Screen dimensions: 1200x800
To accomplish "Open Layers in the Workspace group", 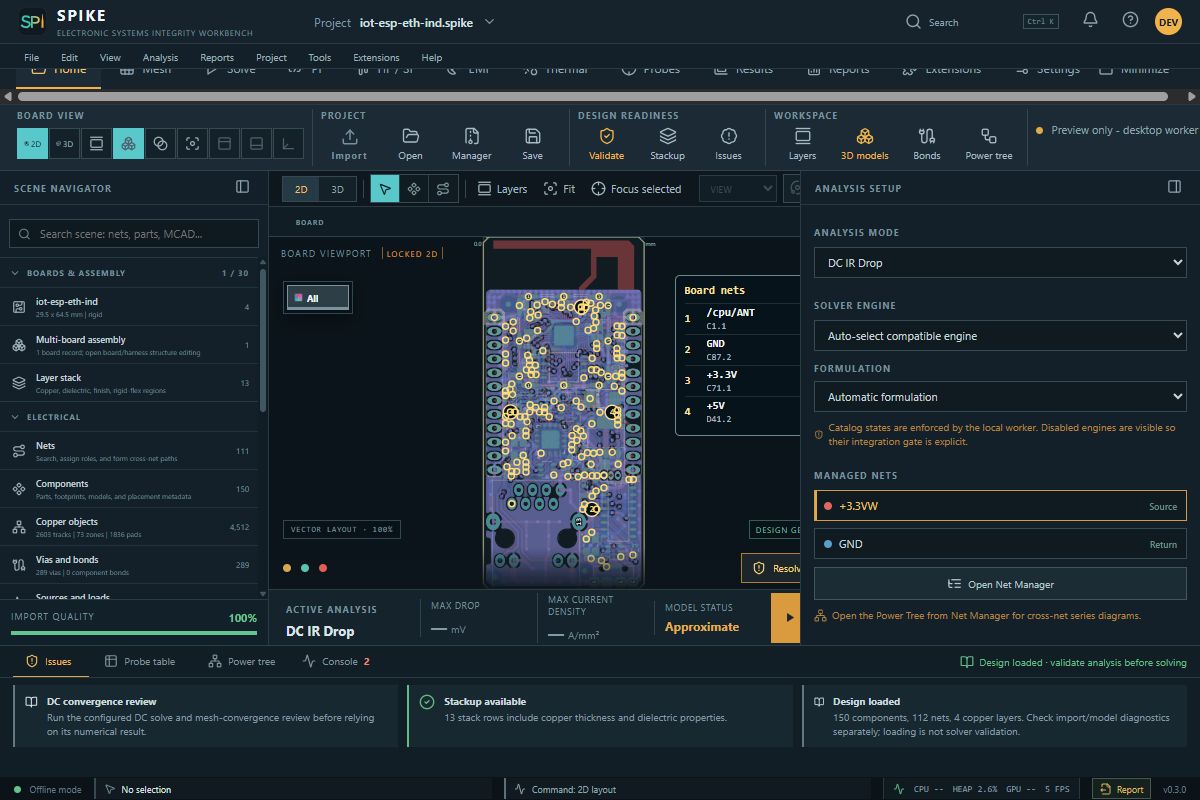I will coord(802,143).
